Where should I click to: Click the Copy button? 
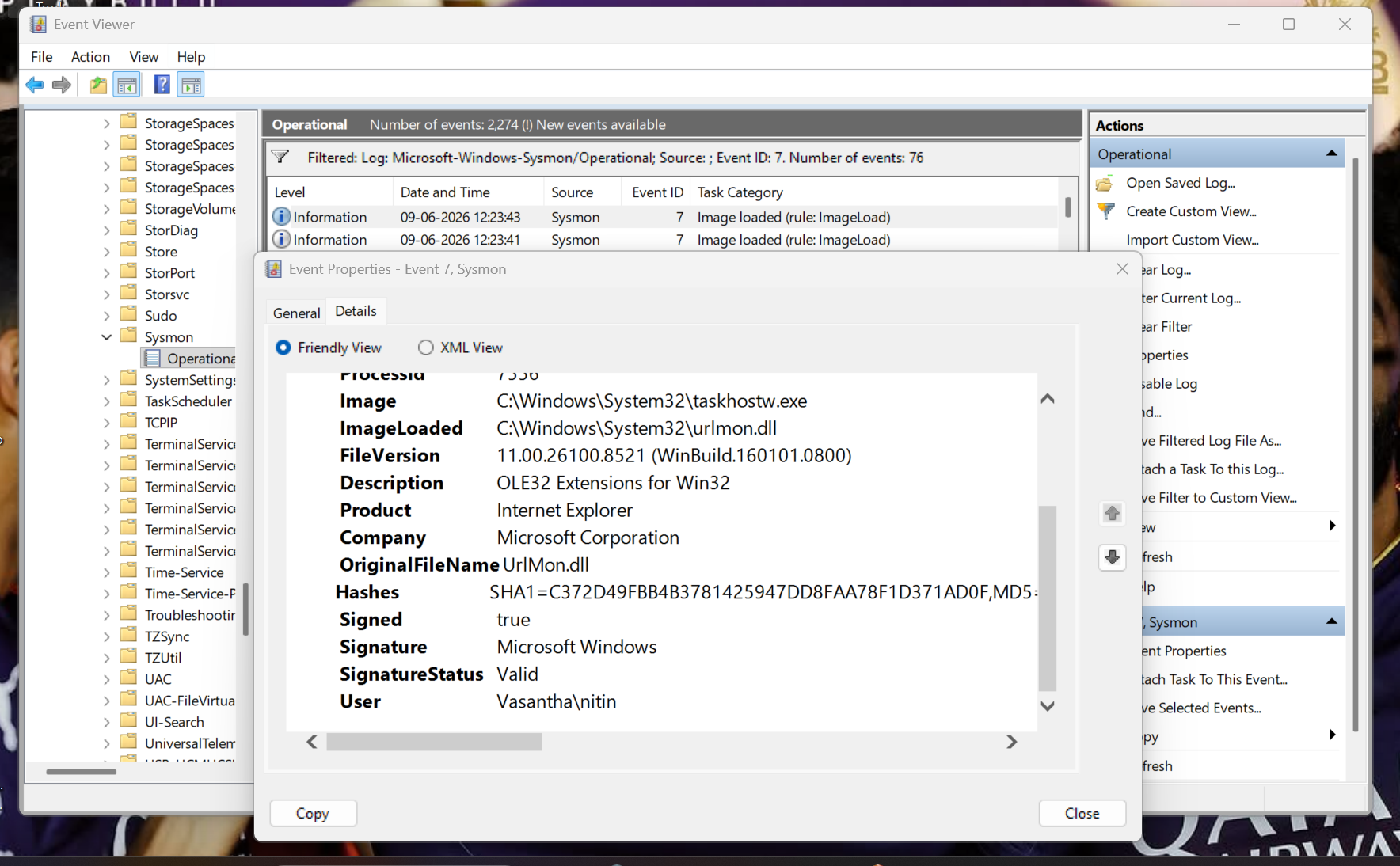(313, 813)
